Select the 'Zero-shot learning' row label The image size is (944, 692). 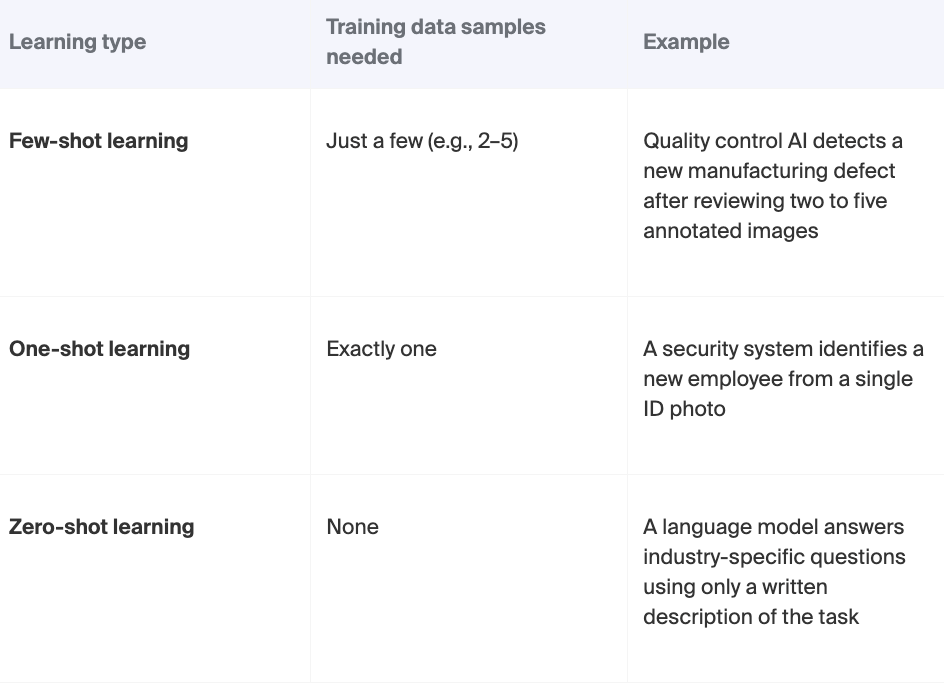point(101,527)
